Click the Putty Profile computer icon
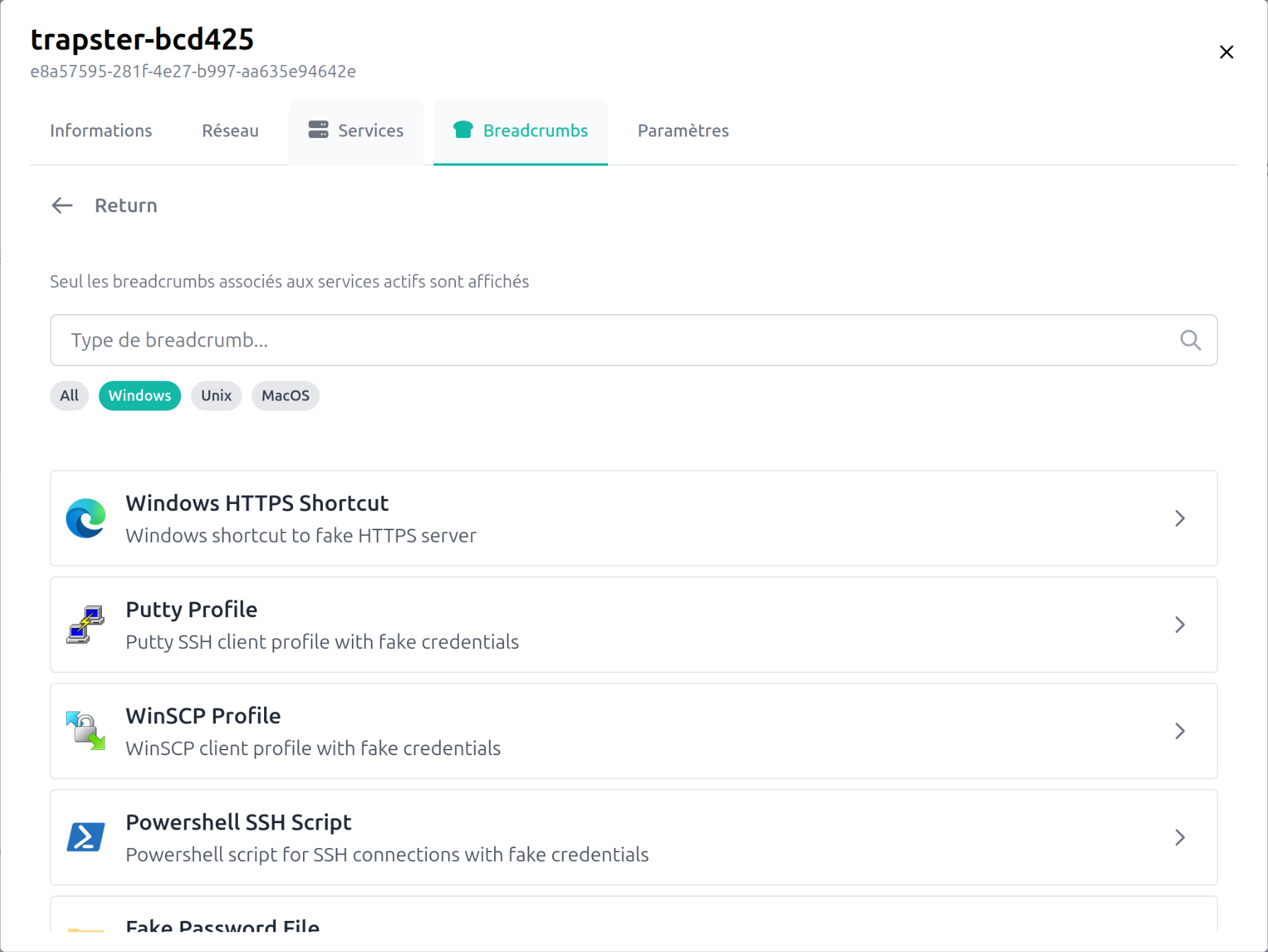This screenshot has height=952, width=1268. pyautogui.click(x=86, y=624)
